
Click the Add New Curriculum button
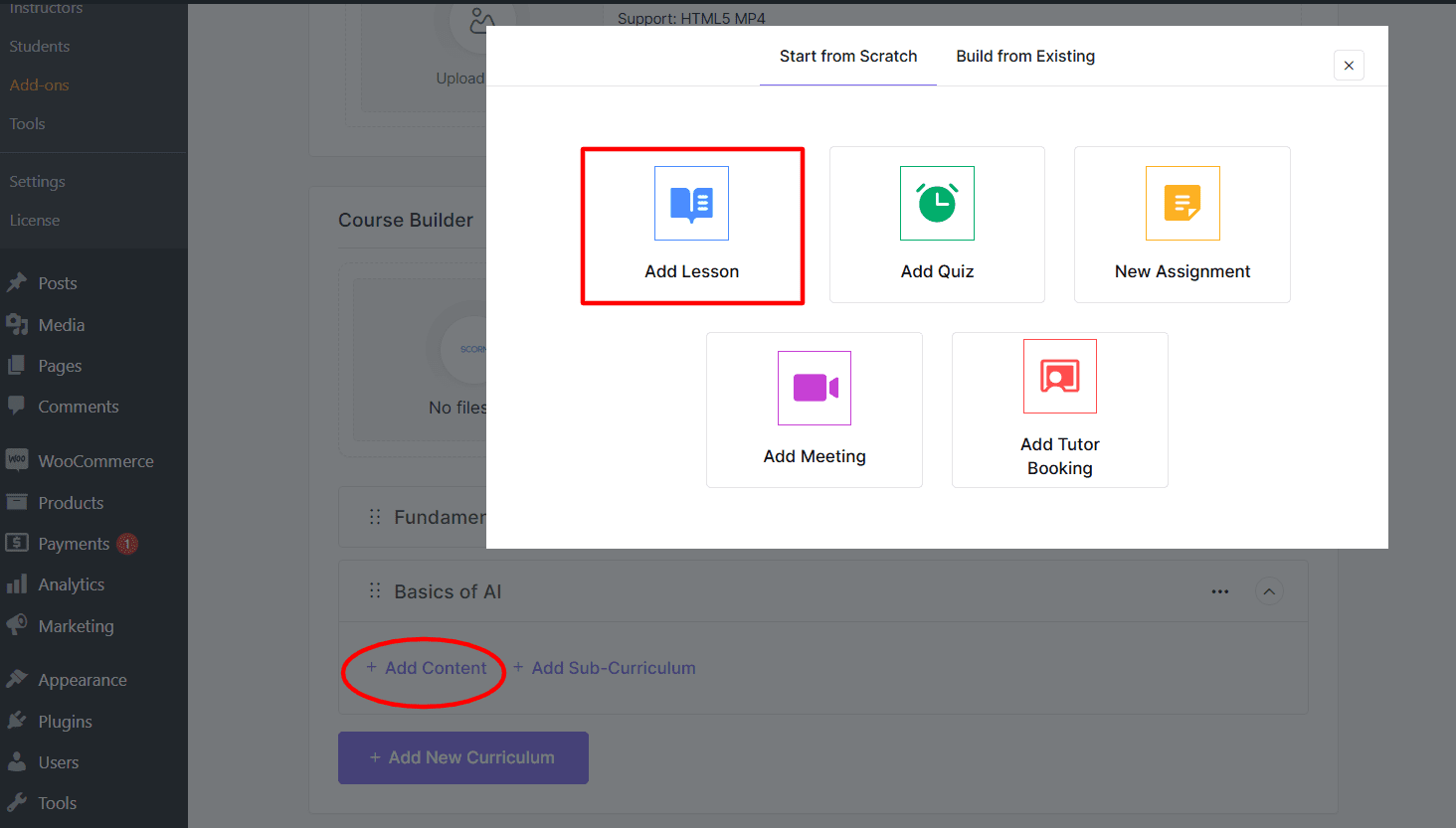[463, 757]
